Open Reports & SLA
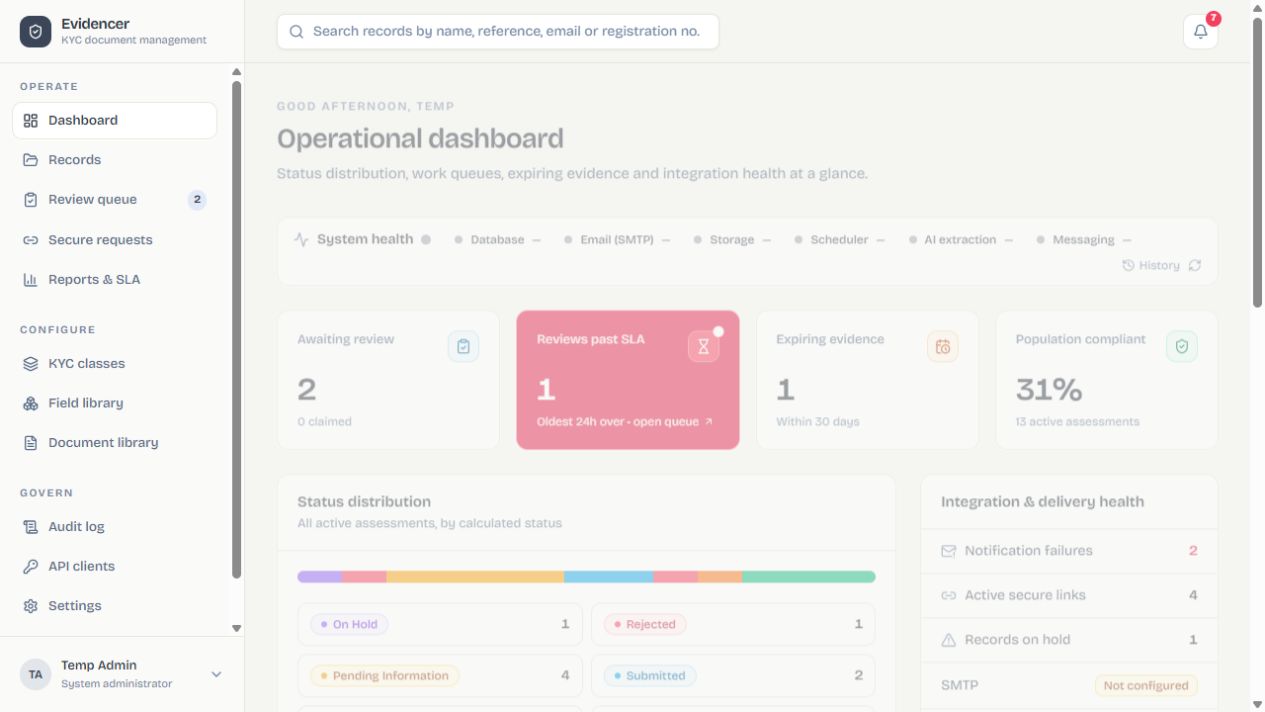The width and height of the screenshot is (1265, 712). click(x=115, y=280)
